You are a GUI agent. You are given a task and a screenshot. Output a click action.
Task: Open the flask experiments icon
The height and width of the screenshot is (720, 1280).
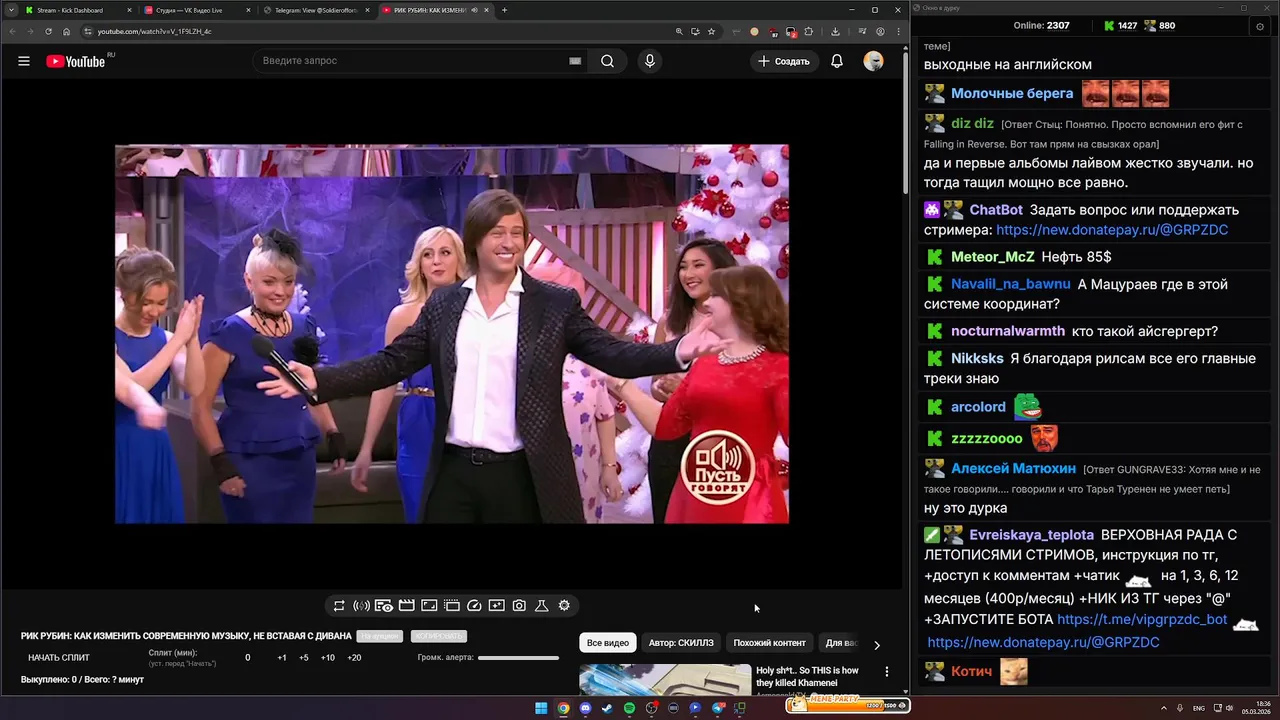click(541, 606)
